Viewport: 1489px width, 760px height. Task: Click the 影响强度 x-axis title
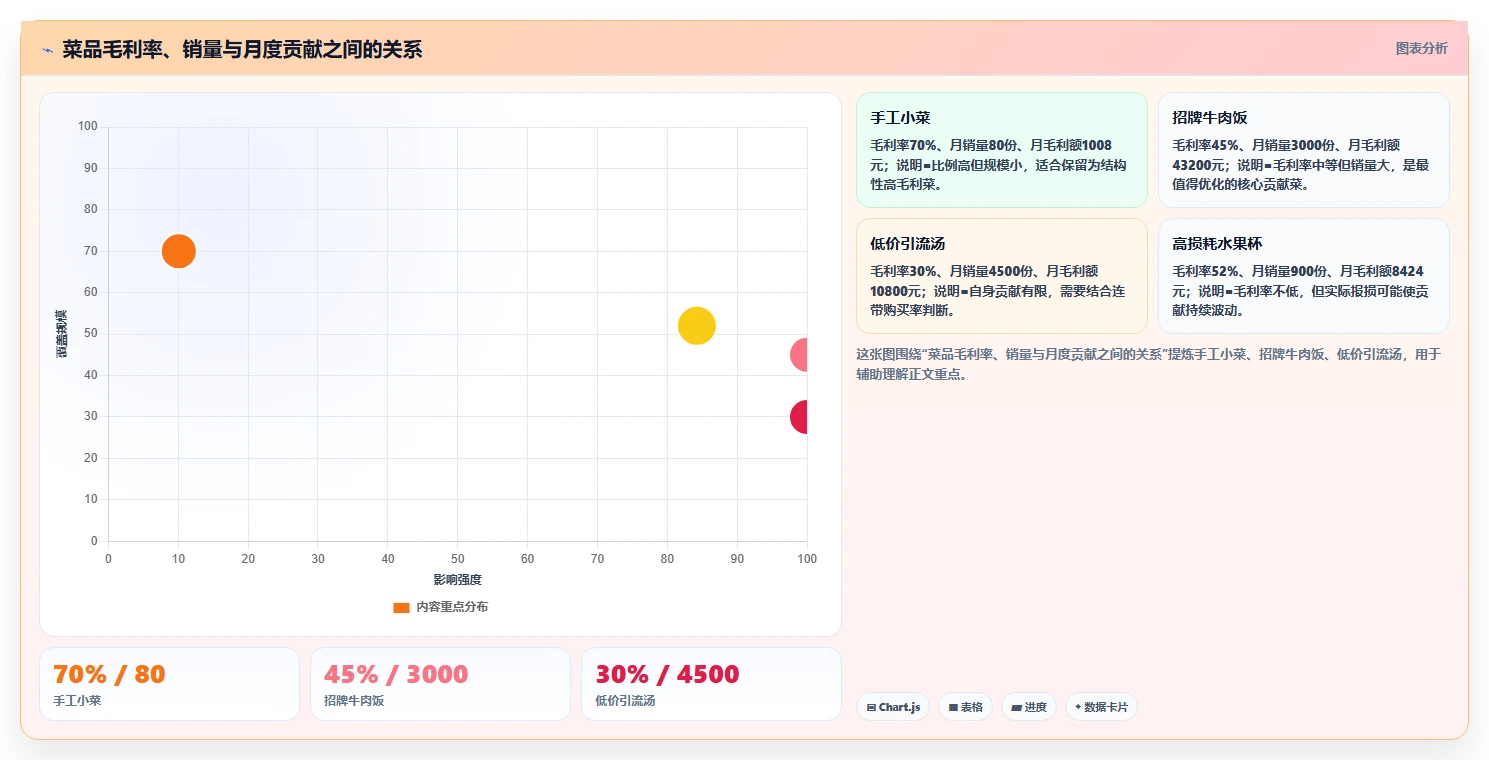[457, 580]
